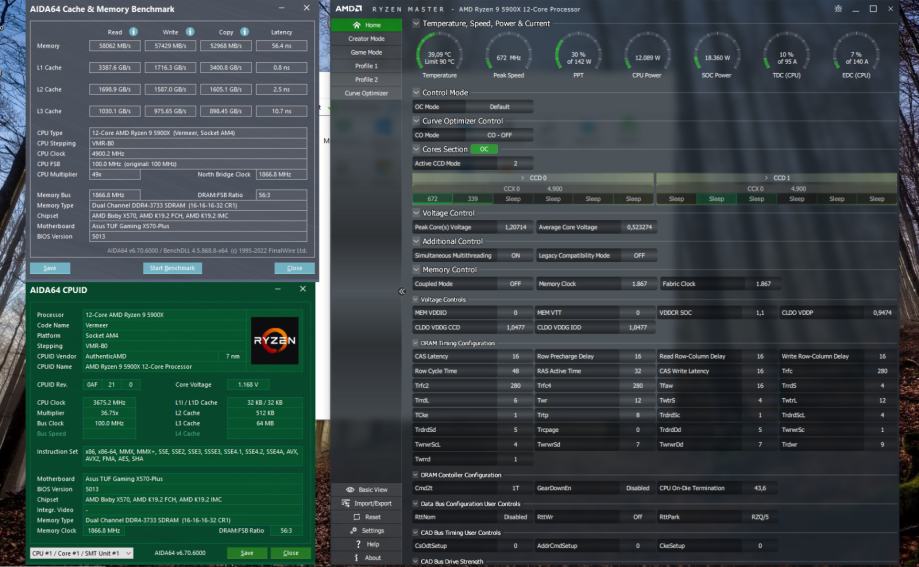Click the About info icon
Screen dimensions: 919x567
(x=357, y=558)
